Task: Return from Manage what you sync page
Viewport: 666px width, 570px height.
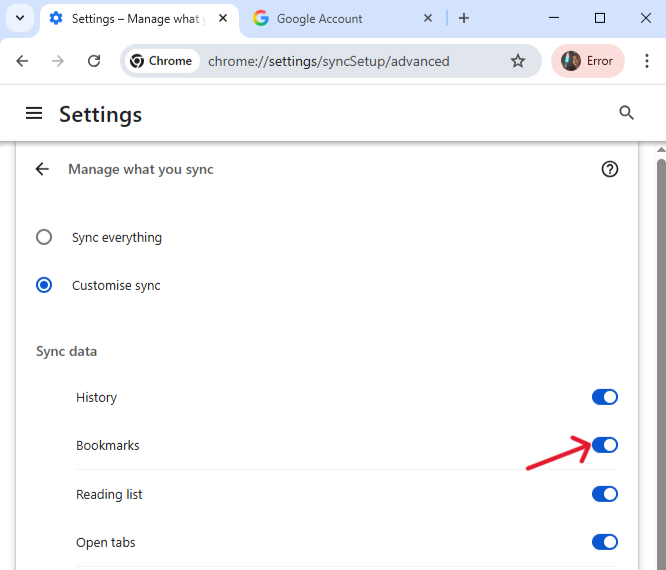Action: 42,169
